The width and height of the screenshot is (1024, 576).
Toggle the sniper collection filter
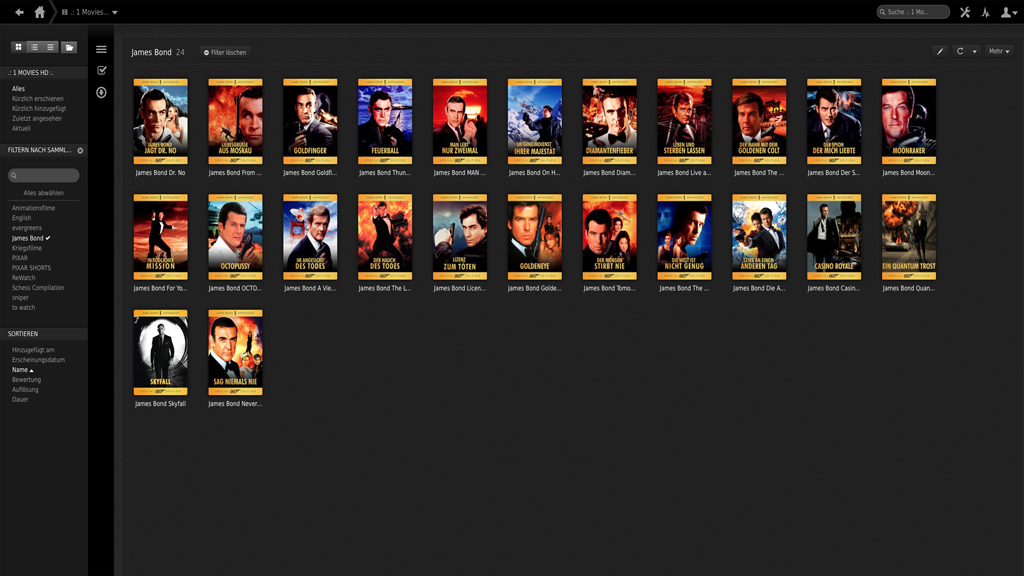[x=20, y=298]
